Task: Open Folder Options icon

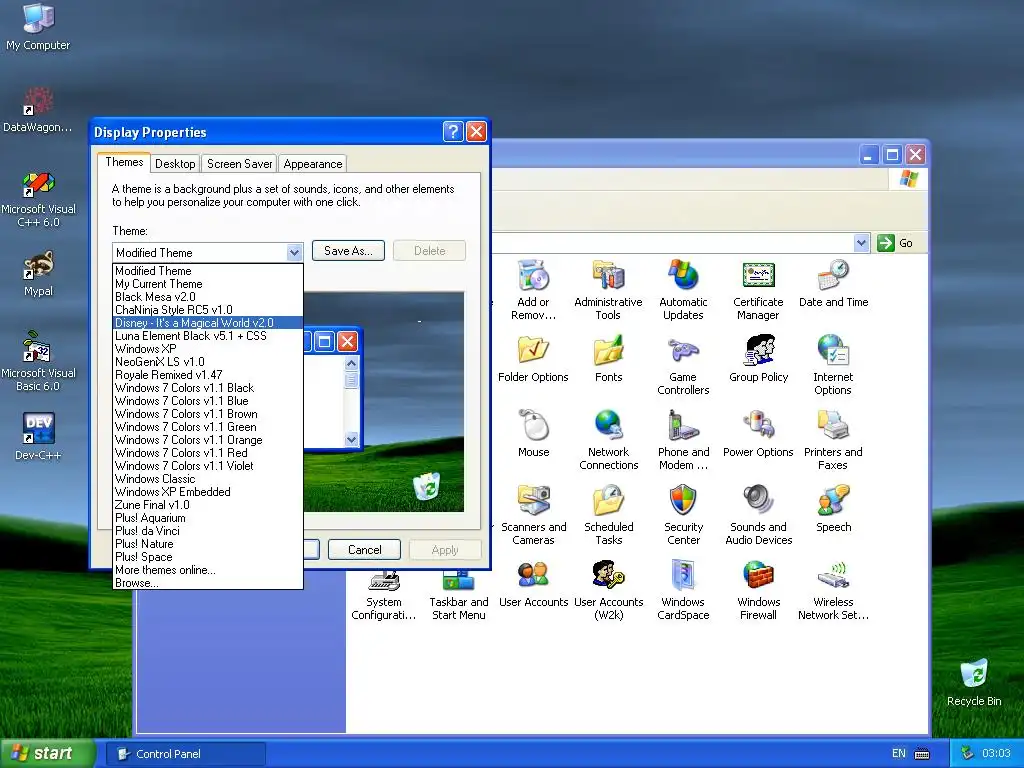Action: click(x=533, y=359)
